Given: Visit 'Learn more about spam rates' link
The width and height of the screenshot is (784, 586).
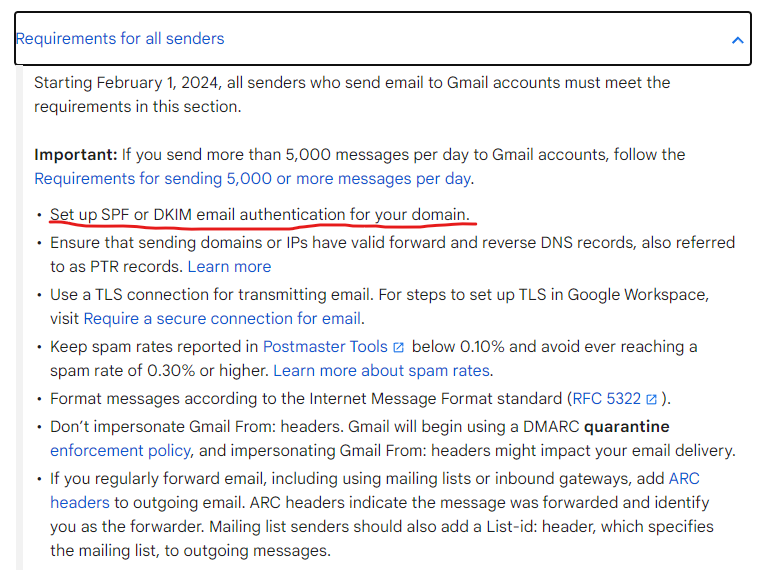Looking at the screenshot, I should pos(381,371).
